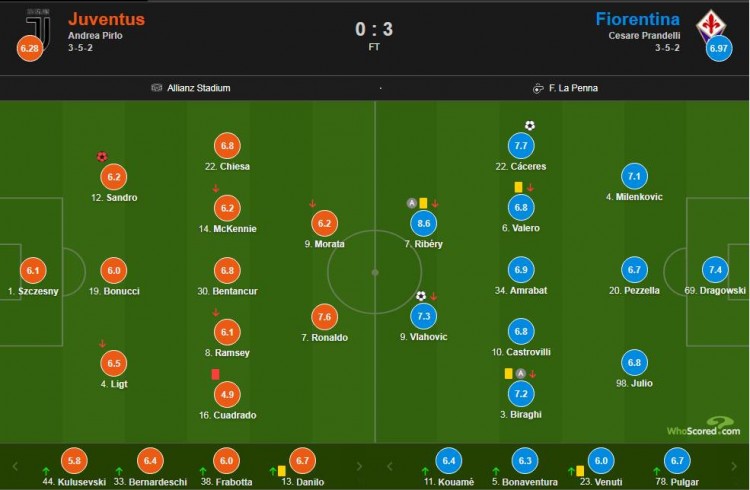
Task: Click the stadium icon beside Allianz Stadium
Action: click(x=156, y=88)
